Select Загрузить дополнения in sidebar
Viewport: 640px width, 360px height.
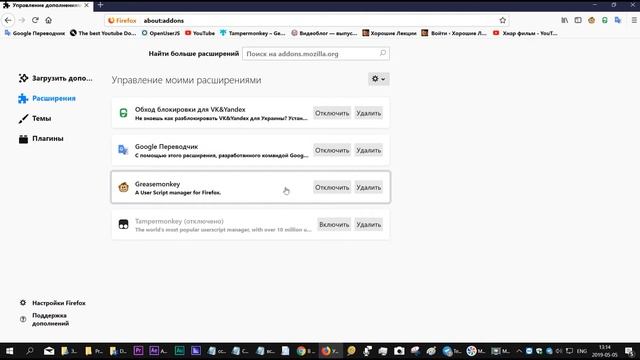coord(55,78)
